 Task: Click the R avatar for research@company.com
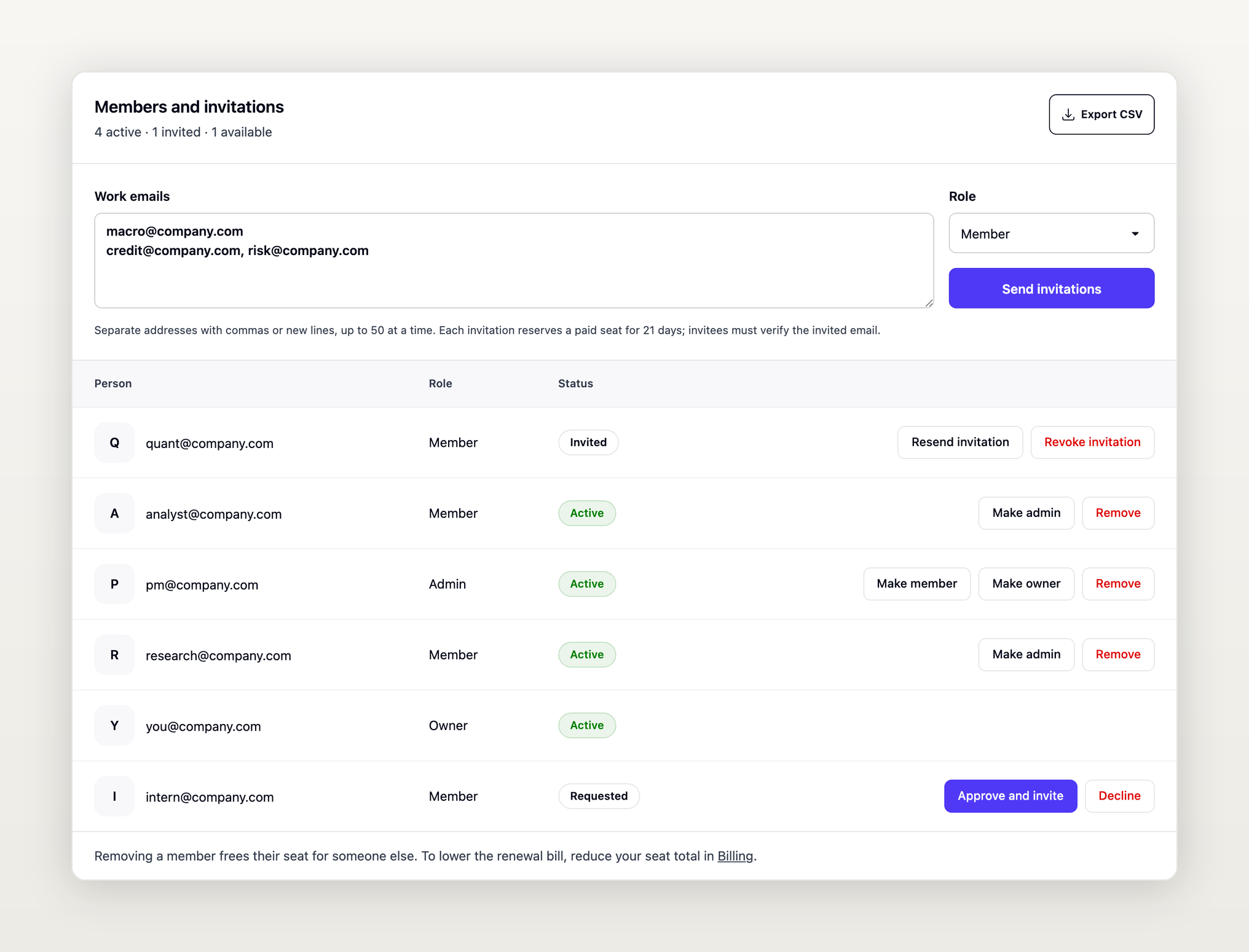114,655
